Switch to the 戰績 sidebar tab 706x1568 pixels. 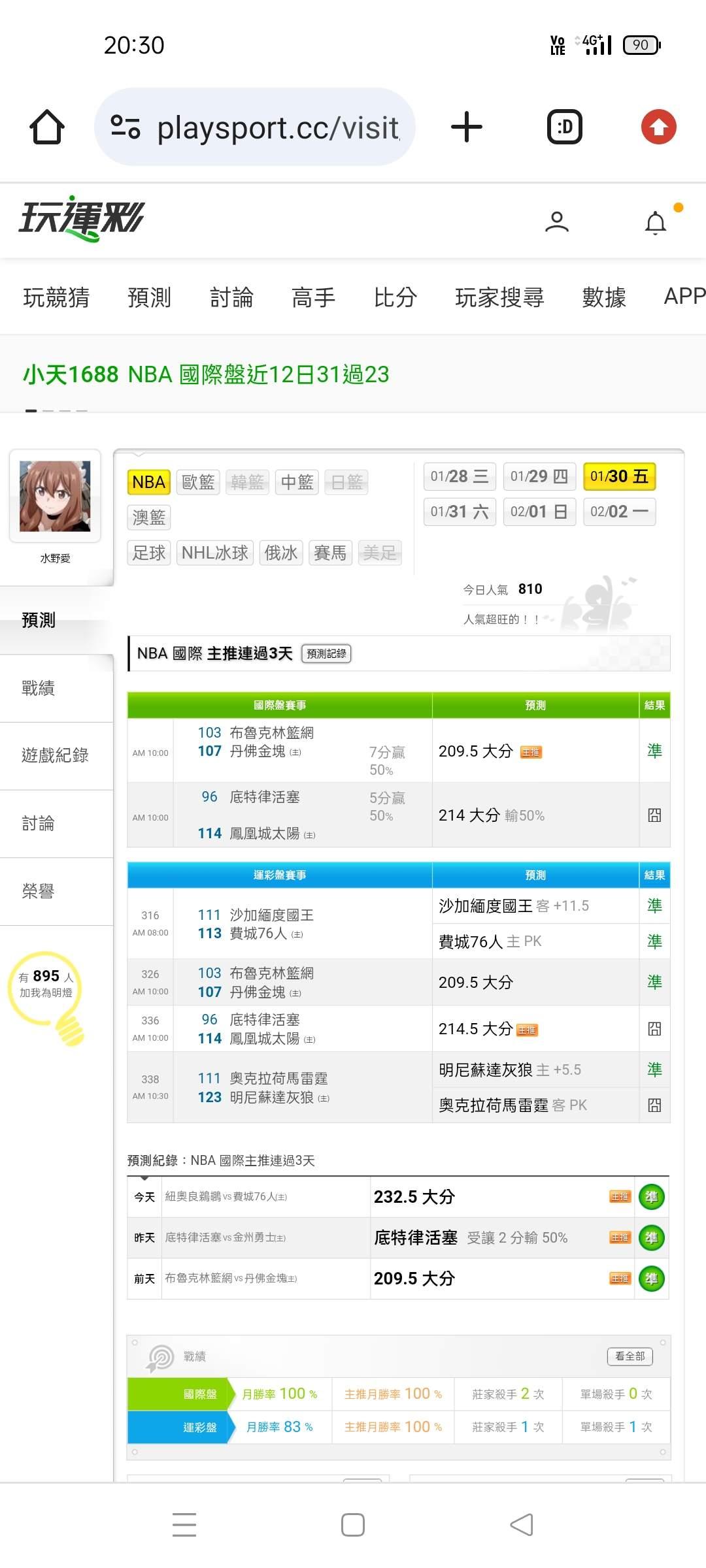pos(38,688)
